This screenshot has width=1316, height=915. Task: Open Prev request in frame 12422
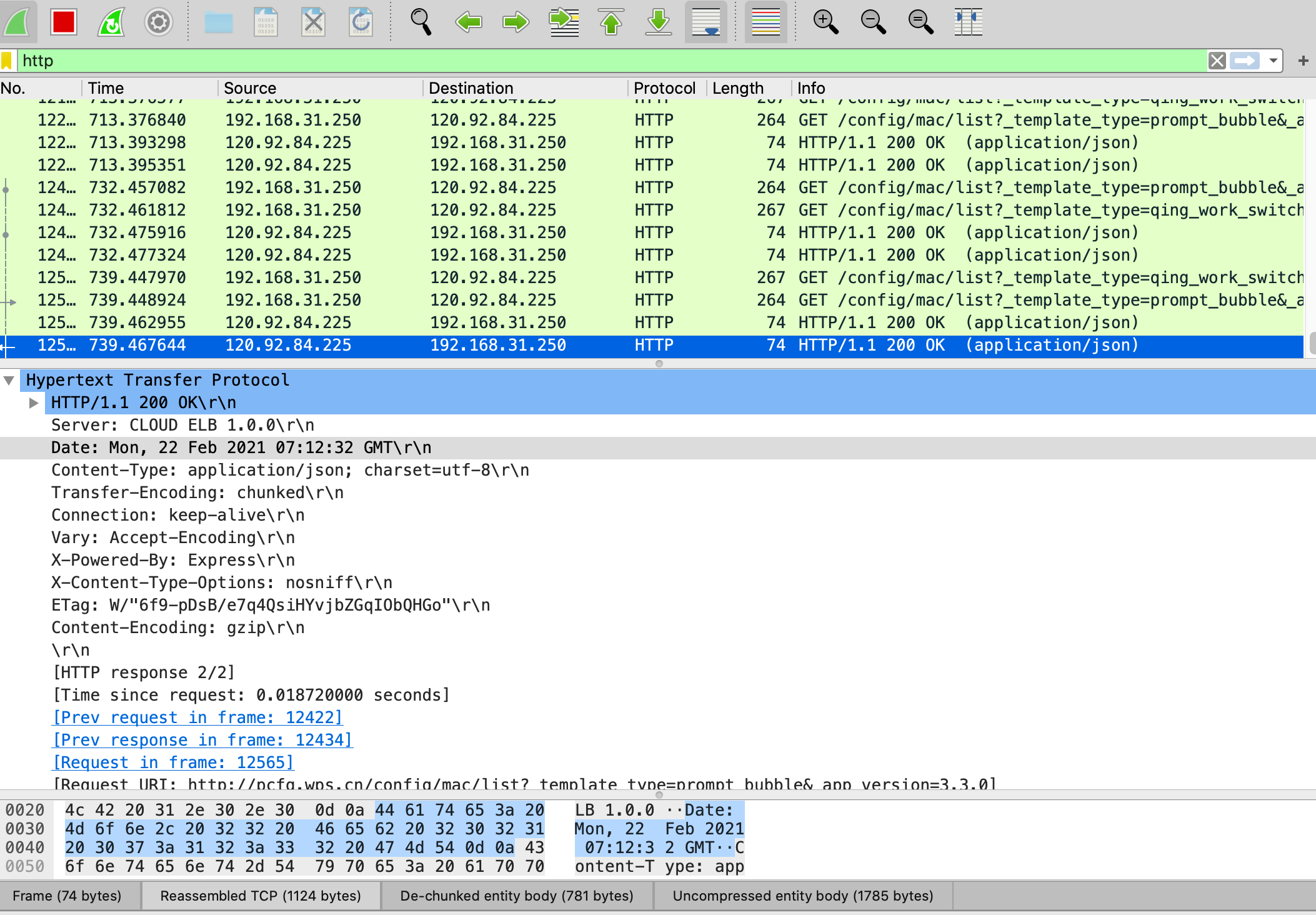pyautogui.click(x=197, y=717)
